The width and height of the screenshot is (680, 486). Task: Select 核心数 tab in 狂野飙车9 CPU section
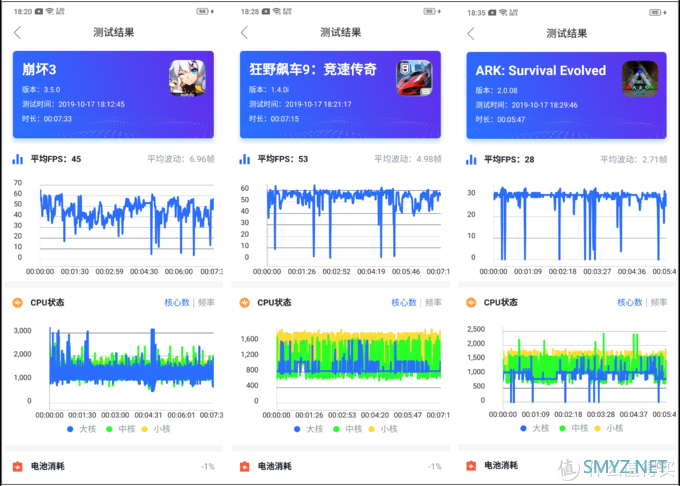coord(404,302)
